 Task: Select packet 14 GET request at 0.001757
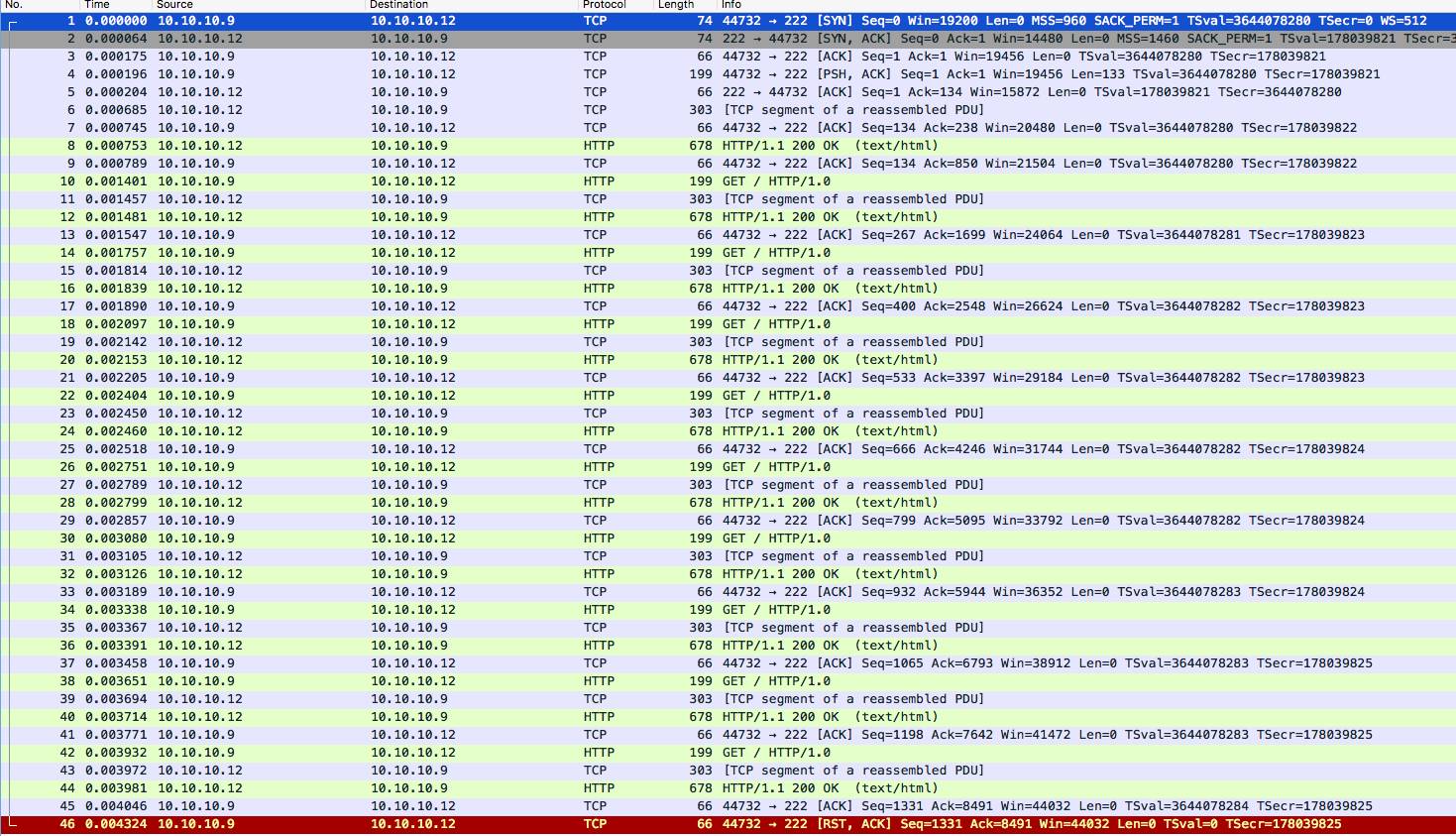point(728,253)
